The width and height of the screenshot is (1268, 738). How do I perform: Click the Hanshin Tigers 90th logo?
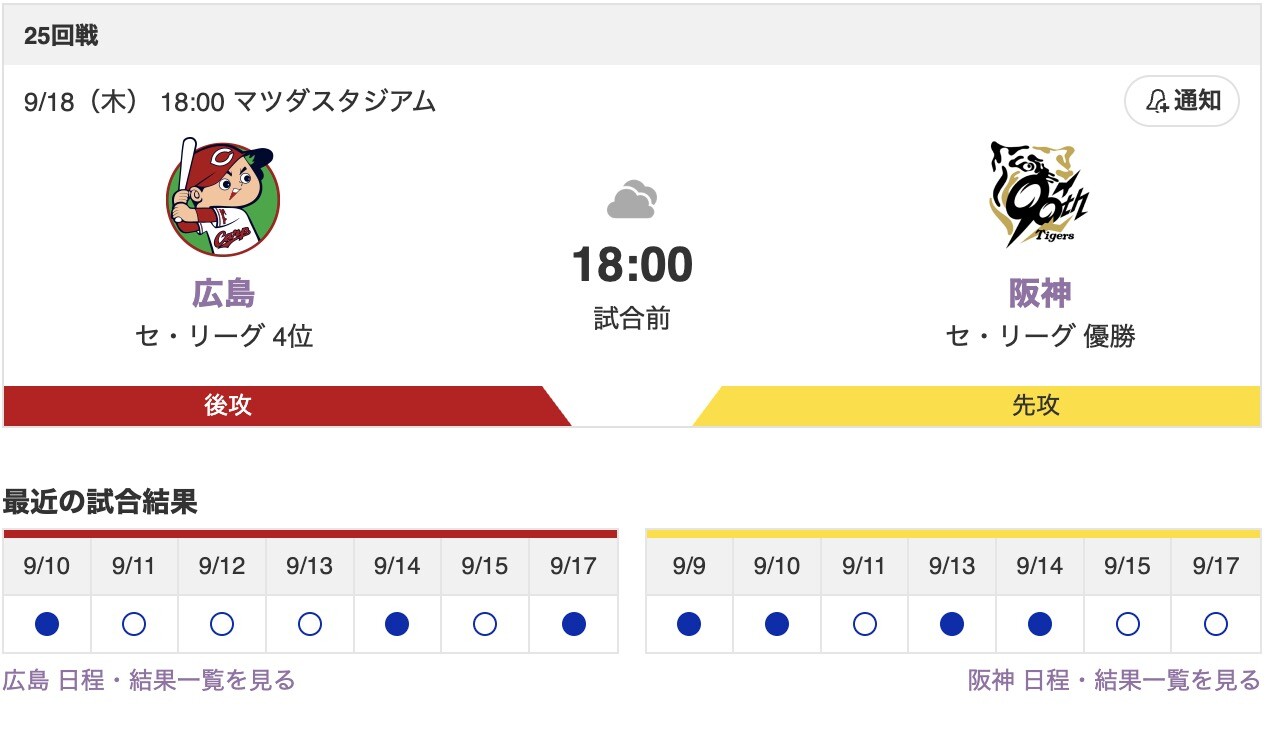[x=1039, y=195]
